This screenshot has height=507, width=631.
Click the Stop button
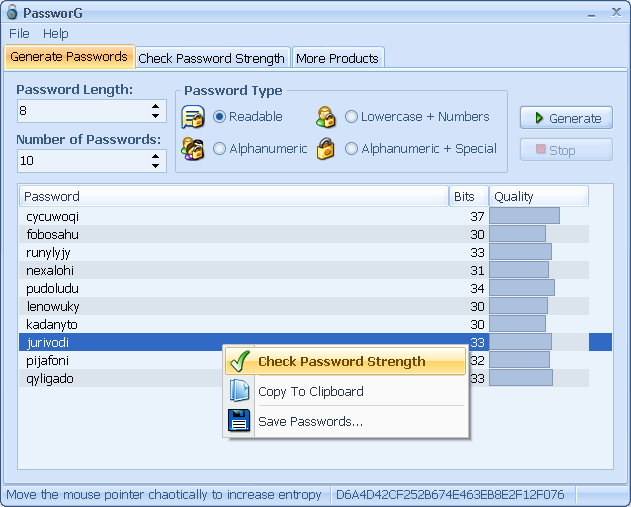pyautogui.click(x=566, y=150)
